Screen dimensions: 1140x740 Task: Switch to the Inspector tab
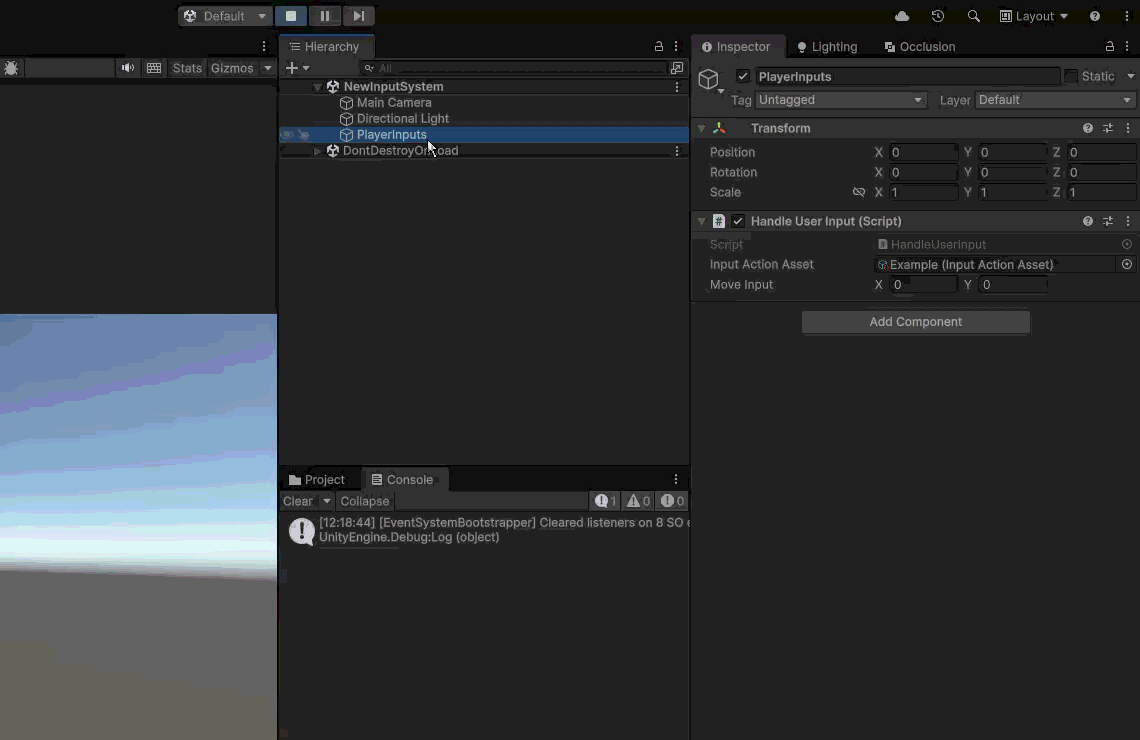736,47
